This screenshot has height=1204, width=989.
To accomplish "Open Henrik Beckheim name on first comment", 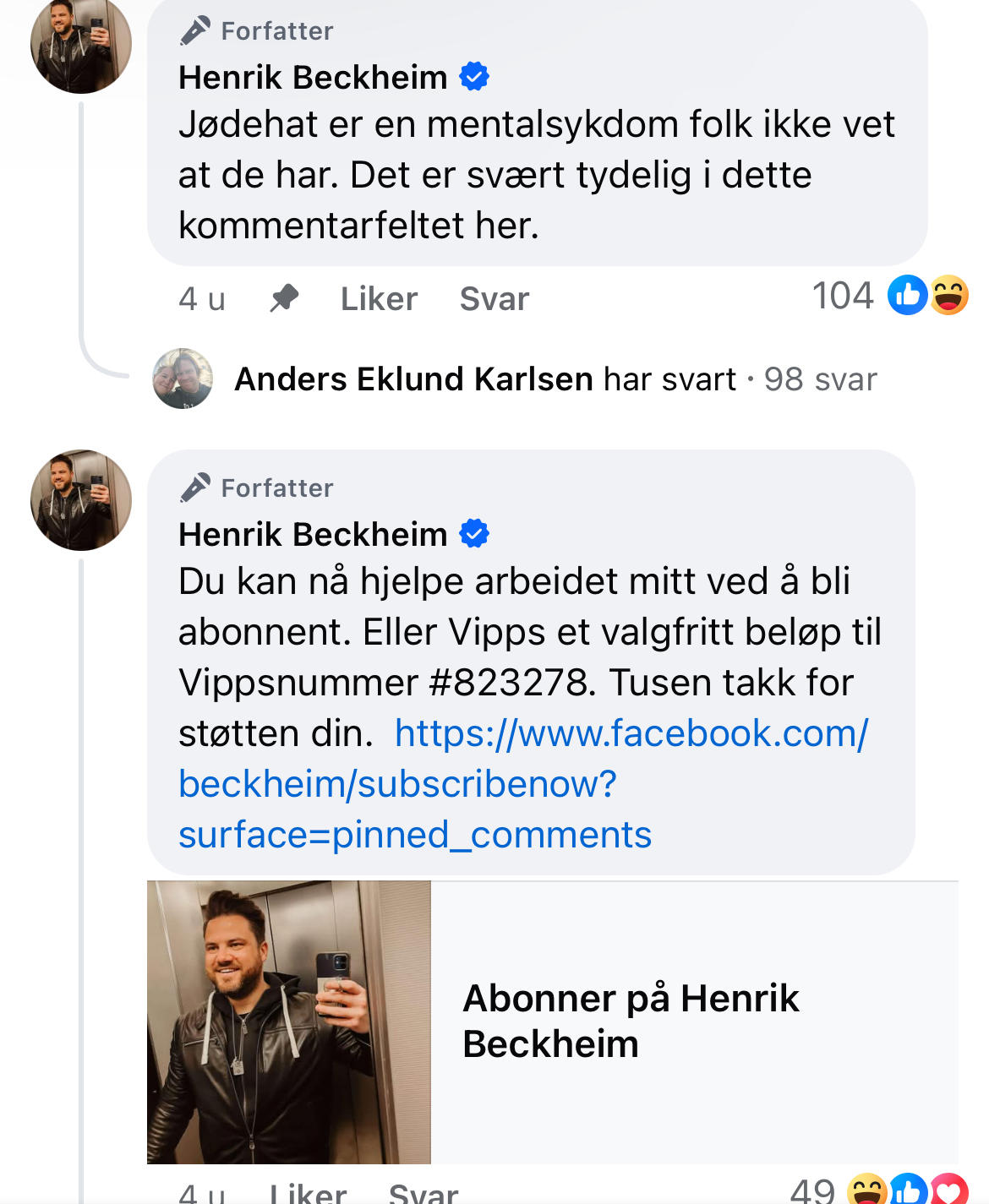I will pyautogui.click(x=313, y=77).
